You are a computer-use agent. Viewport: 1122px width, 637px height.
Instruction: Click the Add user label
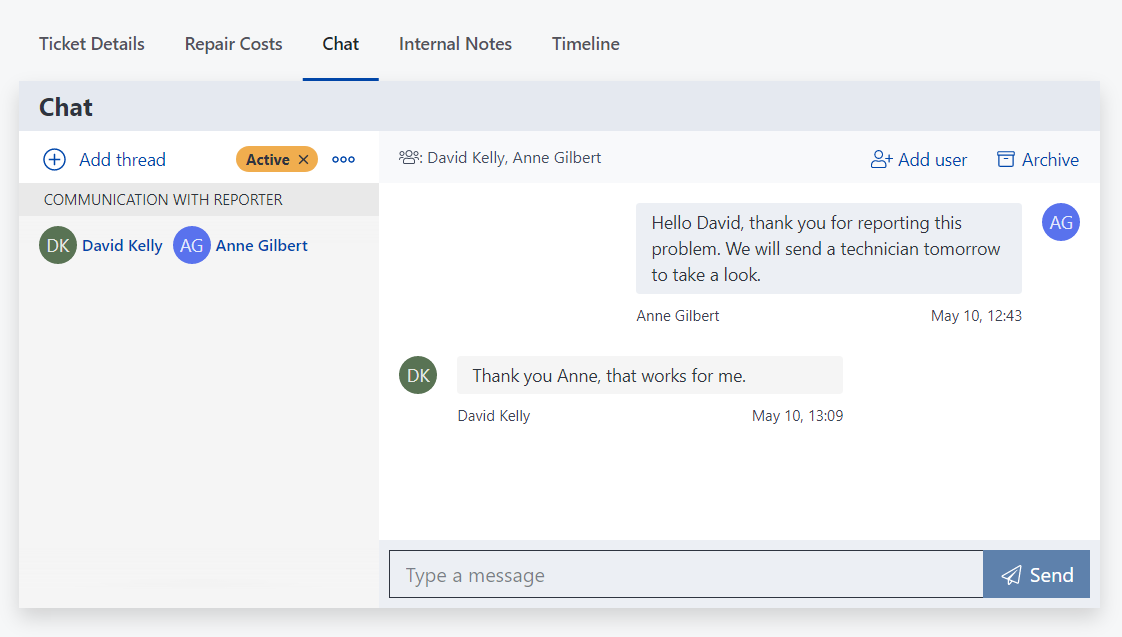(x=932, y=160)
